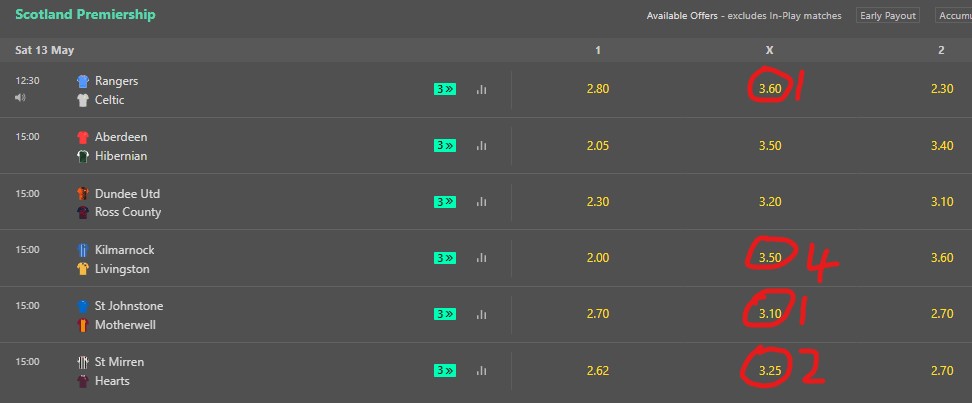Select Aberdeen home win odds 2.05

click(598, 146)
